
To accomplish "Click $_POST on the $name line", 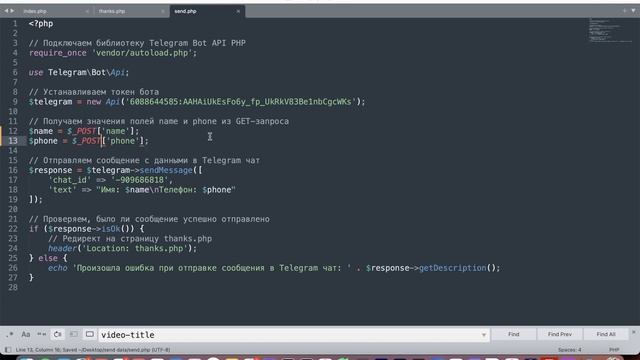I will (81, 131).
